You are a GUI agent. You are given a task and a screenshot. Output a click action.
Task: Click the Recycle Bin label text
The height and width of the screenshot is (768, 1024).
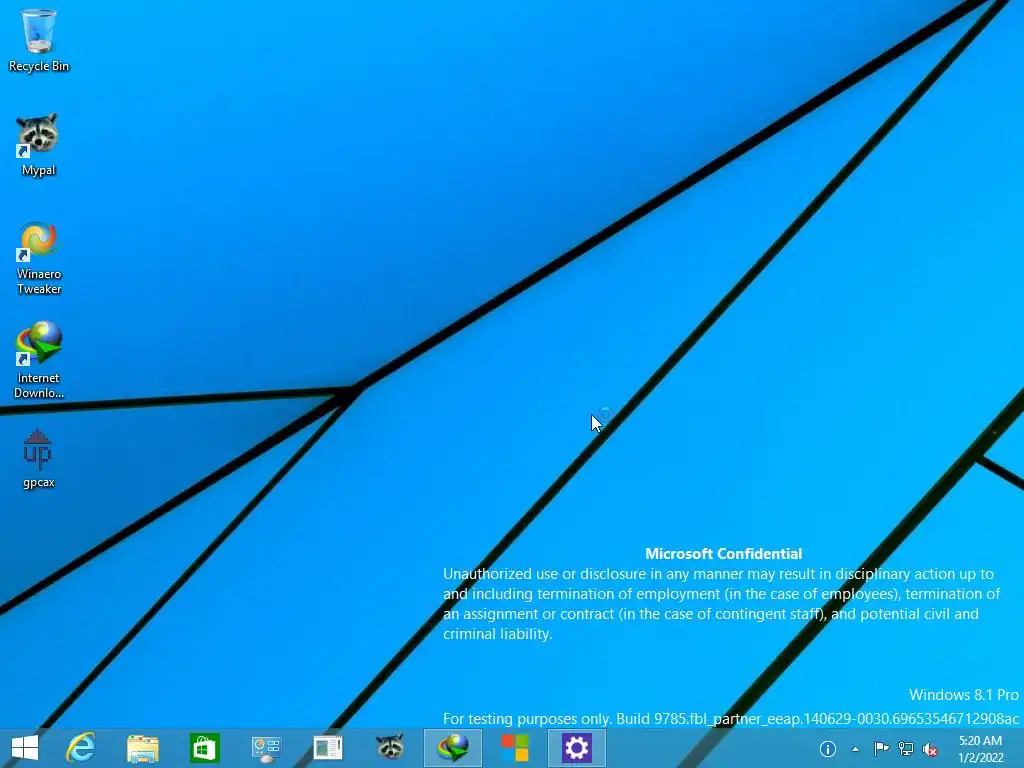click(x=39, y=66)
